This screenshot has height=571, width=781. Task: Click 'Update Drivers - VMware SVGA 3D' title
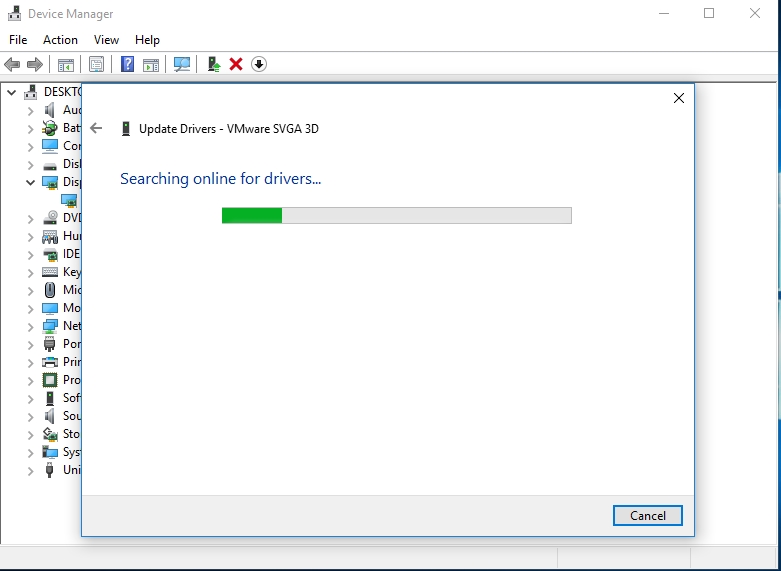point(229,129)
